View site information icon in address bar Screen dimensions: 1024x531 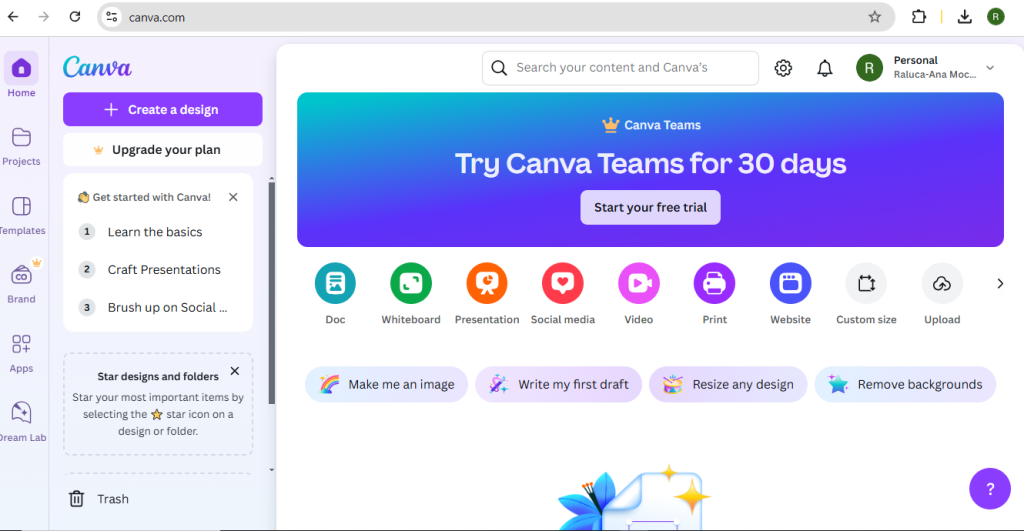pos(112,17)
